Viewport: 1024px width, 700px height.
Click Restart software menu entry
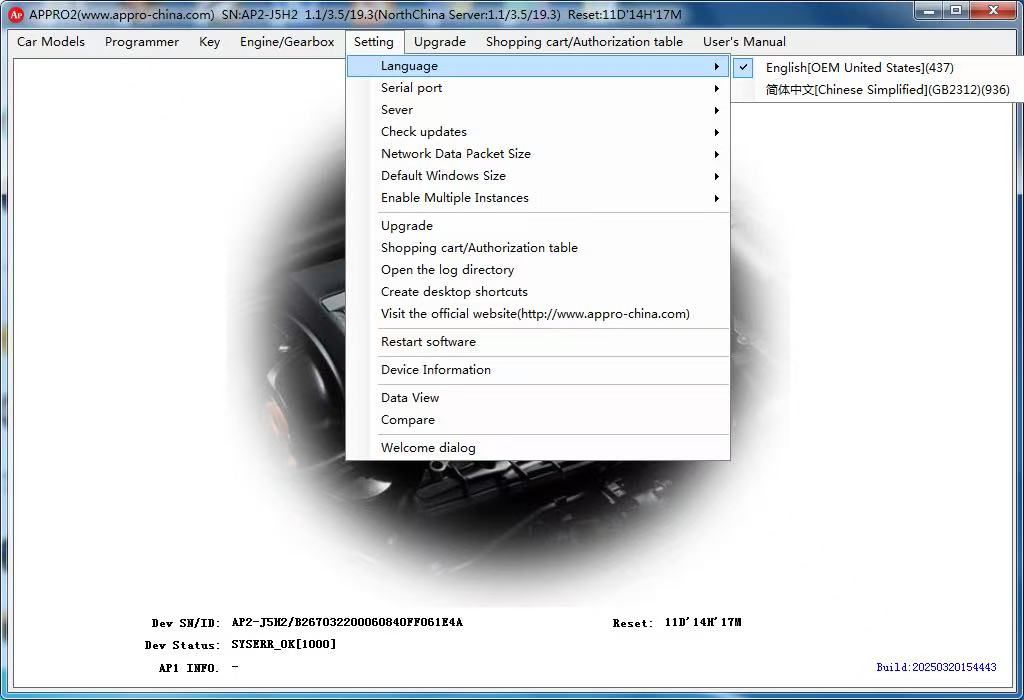coord(428,342)
